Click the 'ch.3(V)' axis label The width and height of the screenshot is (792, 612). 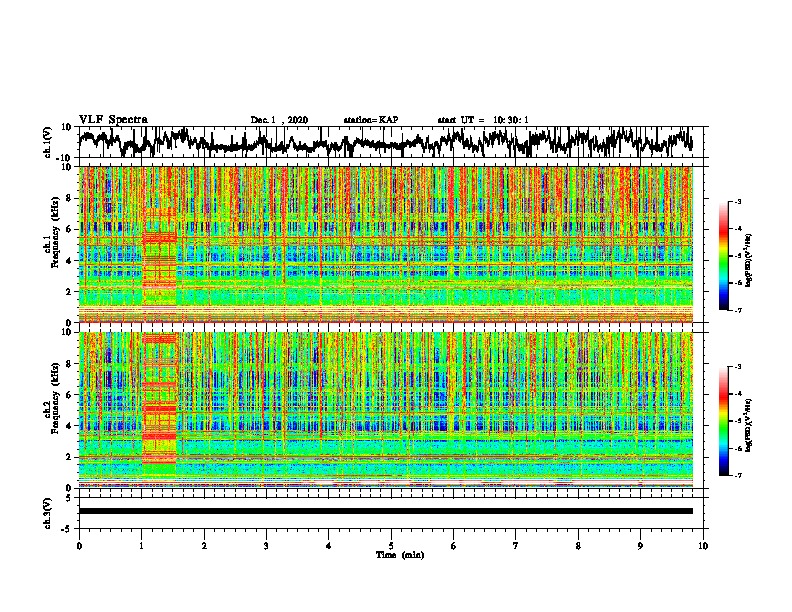48,513
